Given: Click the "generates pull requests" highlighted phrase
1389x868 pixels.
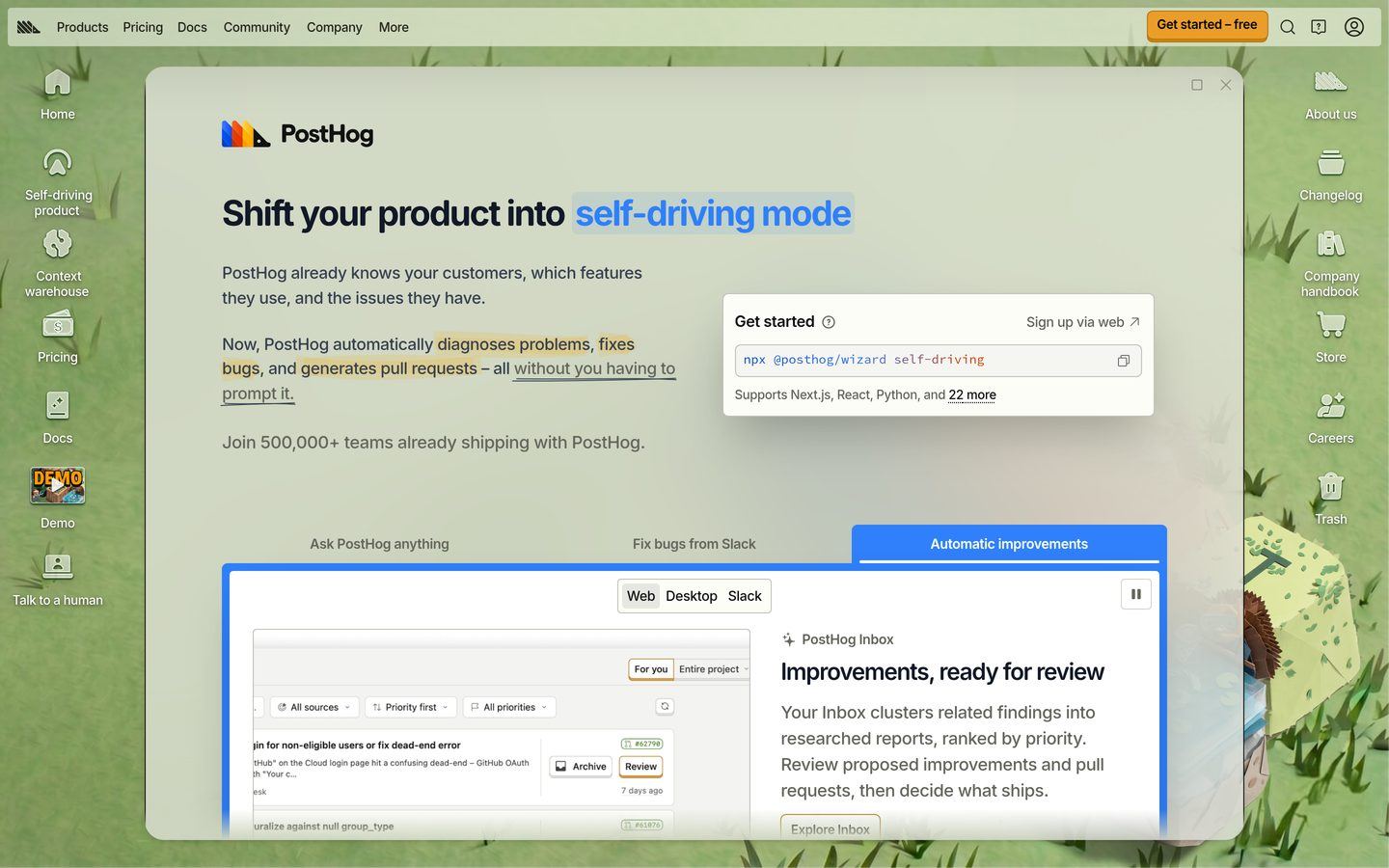Looking at the screenshot, I should [x=389, y=368].
